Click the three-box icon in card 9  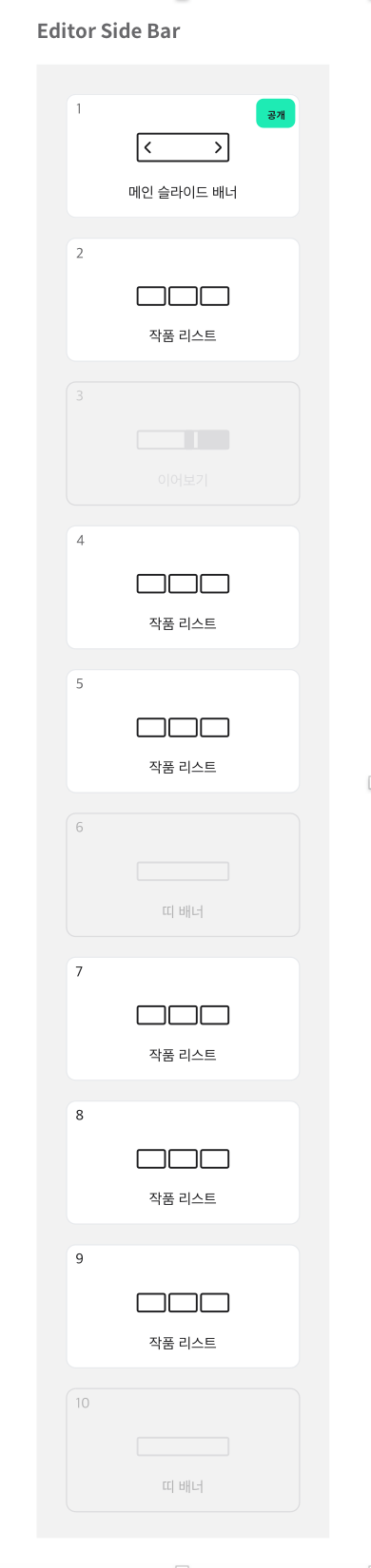pos(183,1302)
